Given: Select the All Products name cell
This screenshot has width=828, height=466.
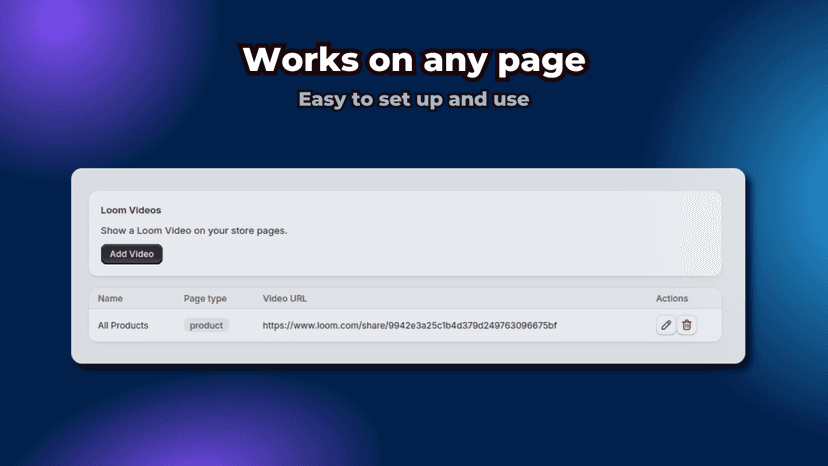Looking at the screenshot, I should pyautogui.click(x=123, y=325).
